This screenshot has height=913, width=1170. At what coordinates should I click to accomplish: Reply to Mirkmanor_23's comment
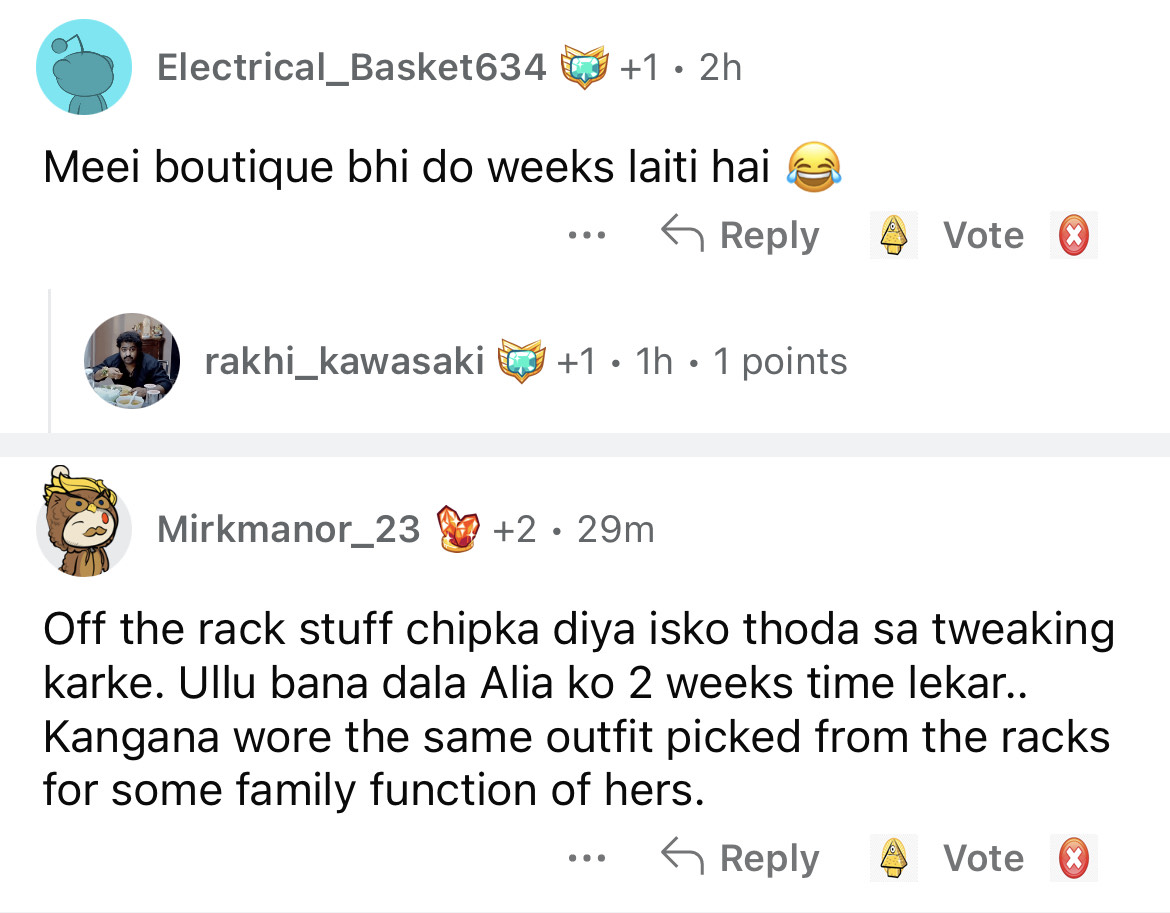click(x=740, y=859)
